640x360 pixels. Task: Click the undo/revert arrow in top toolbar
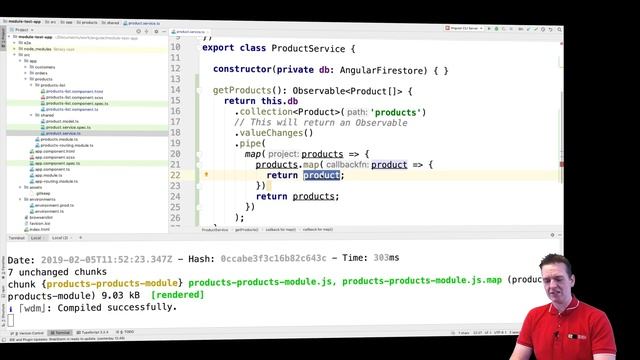pos(551,29)
